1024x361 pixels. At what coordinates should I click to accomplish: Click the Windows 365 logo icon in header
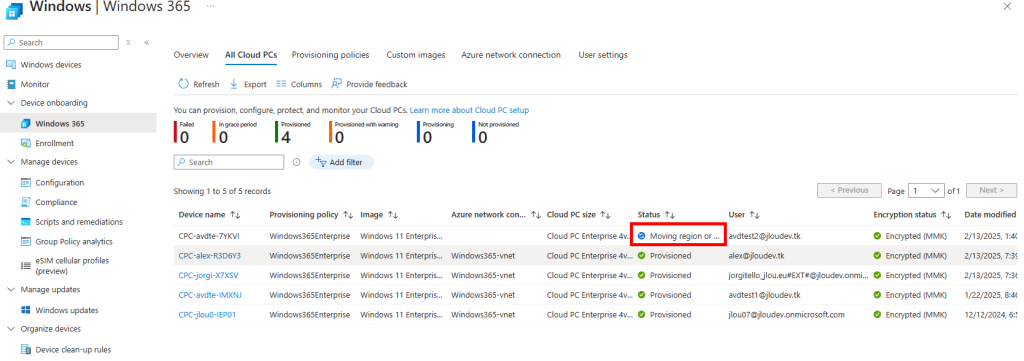[x=14, y=10]
